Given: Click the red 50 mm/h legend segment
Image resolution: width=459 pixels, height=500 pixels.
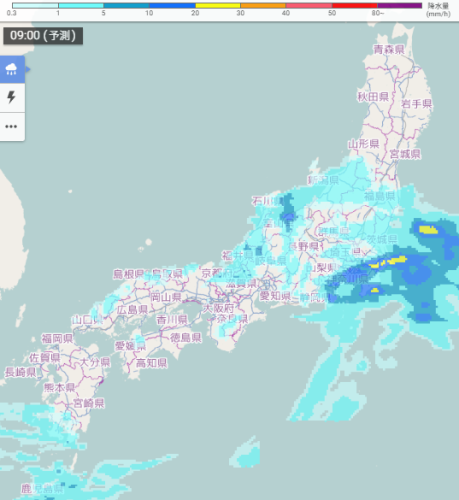Looking at the screenshot, I should tap(354, 6).
